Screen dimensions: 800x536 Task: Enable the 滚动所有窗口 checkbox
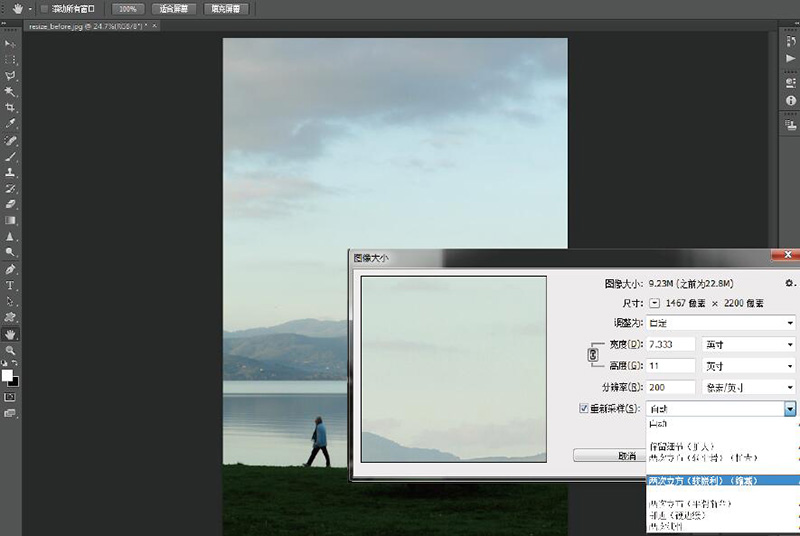tap(44, 9)
